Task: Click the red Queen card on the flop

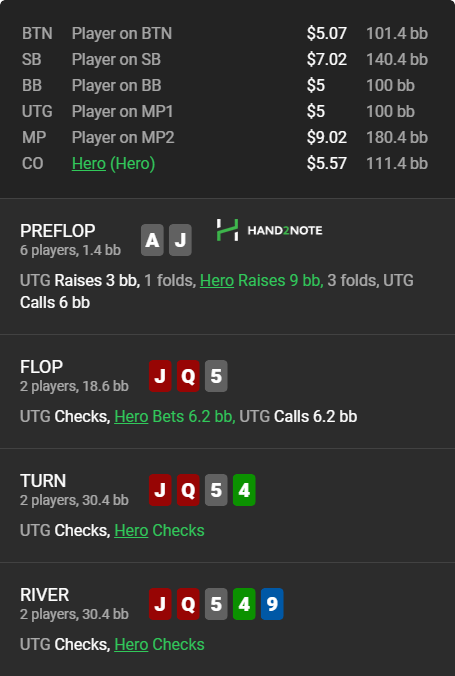Action: (188, 376)
